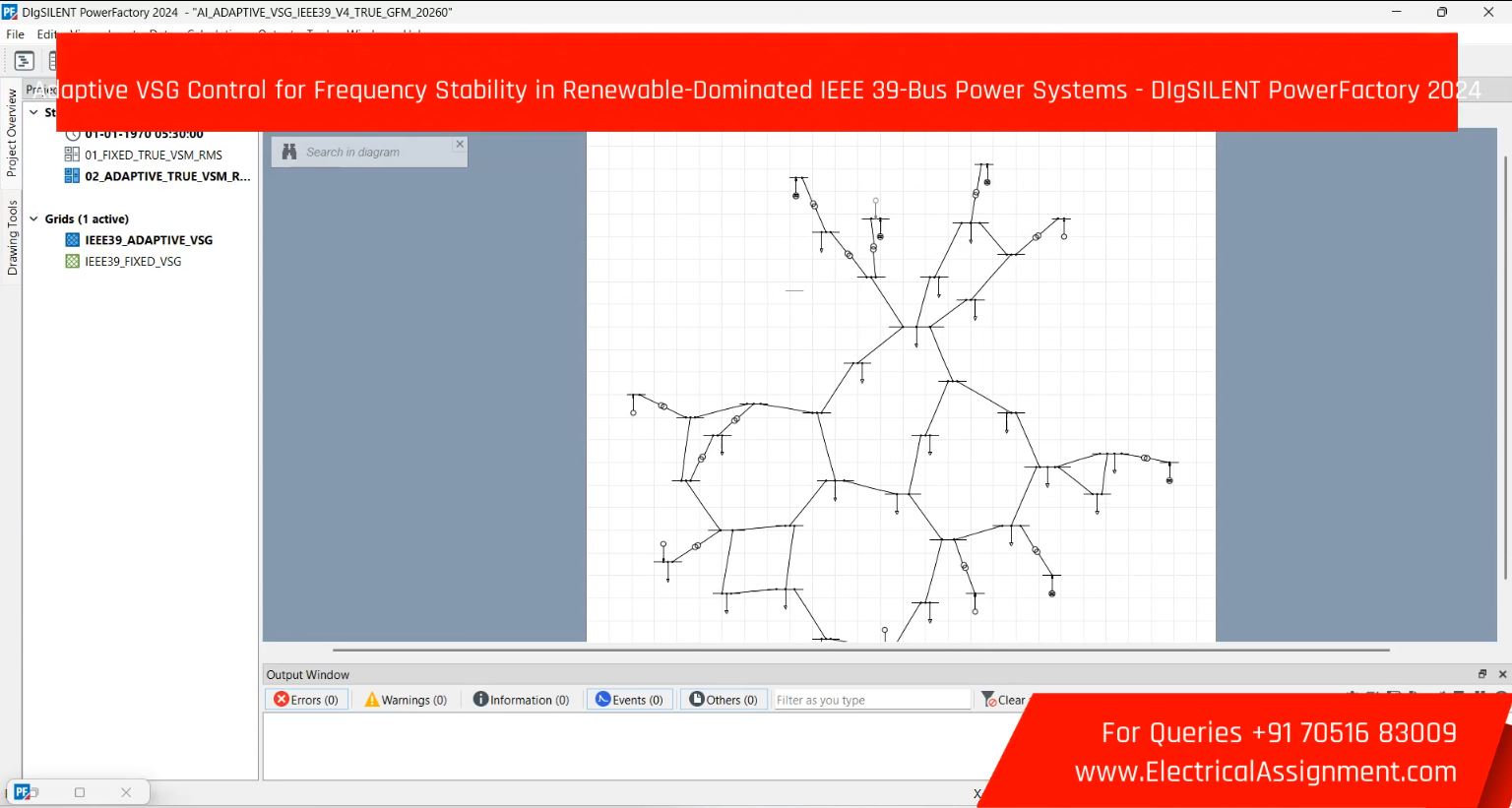
Task: Restore down the PowerFactory main window
Action: [1442, 12]
